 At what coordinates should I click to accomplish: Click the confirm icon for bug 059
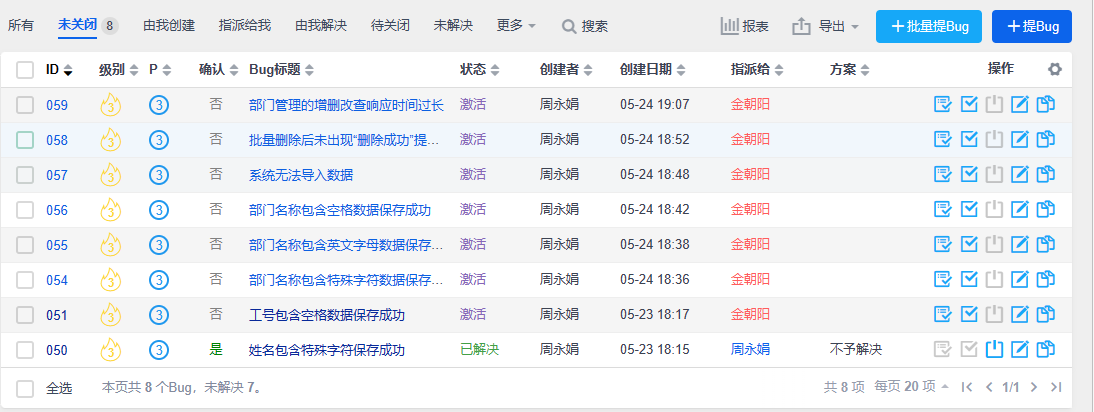coord(943,105)
